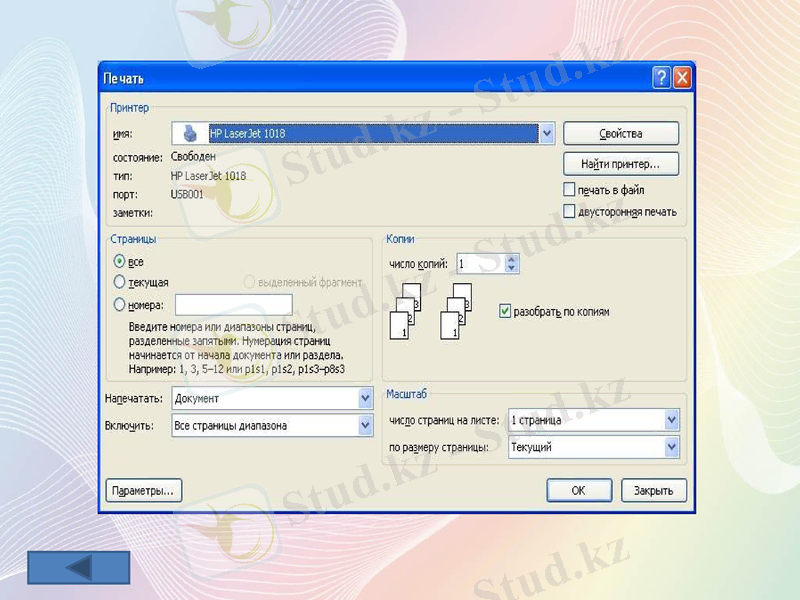Enable the печать в файл checkbox
The image size is (800, 600).
coord(567,190)
